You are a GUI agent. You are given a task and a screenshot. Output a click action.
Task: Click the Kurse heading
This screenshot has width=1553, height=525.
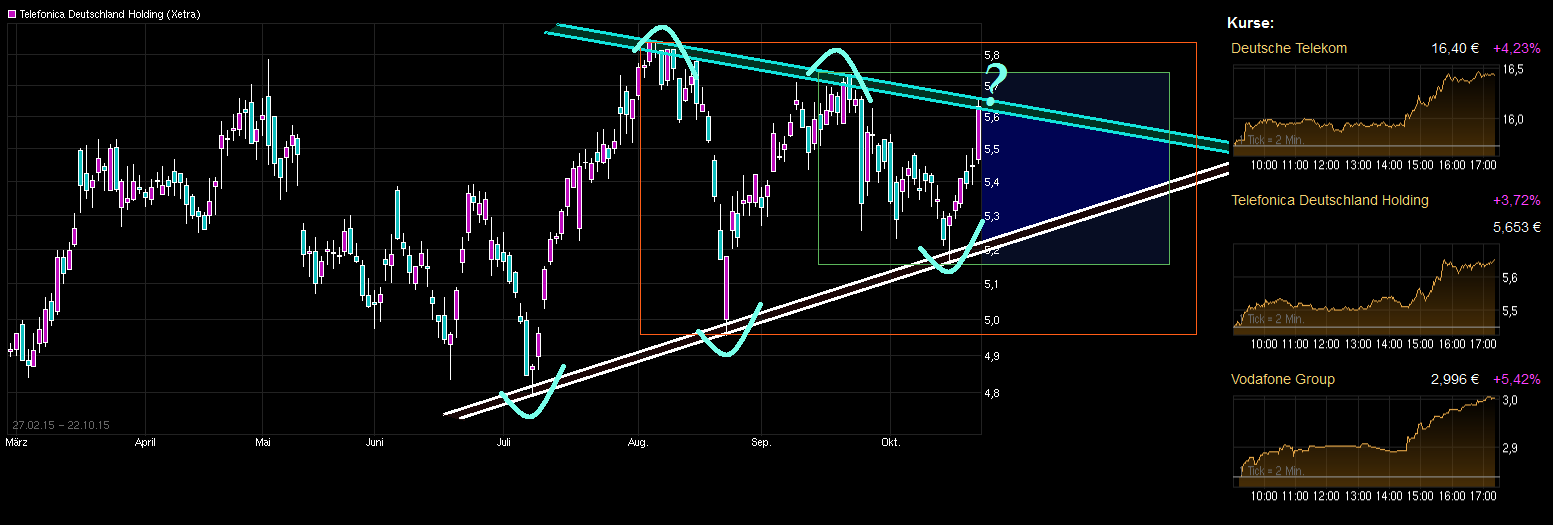(1250, 23)
